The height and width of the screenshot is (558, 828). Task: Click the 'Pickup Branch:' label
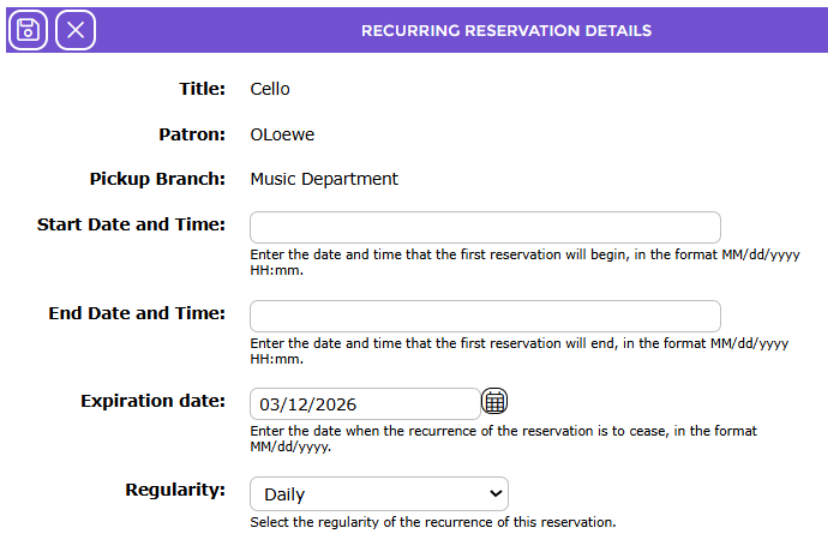157,179
